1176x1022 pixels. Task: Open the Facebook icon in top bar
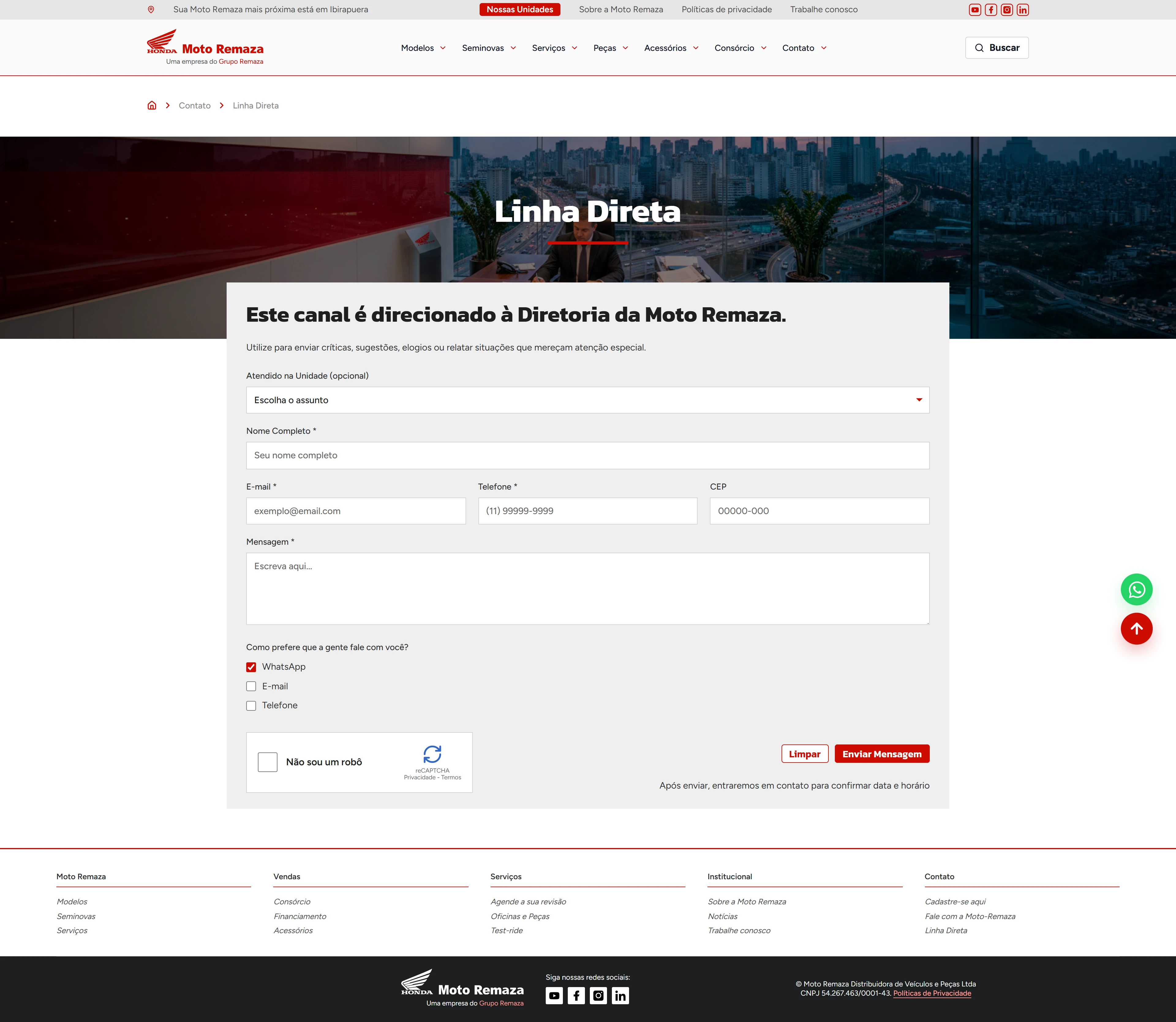[991, 10]
